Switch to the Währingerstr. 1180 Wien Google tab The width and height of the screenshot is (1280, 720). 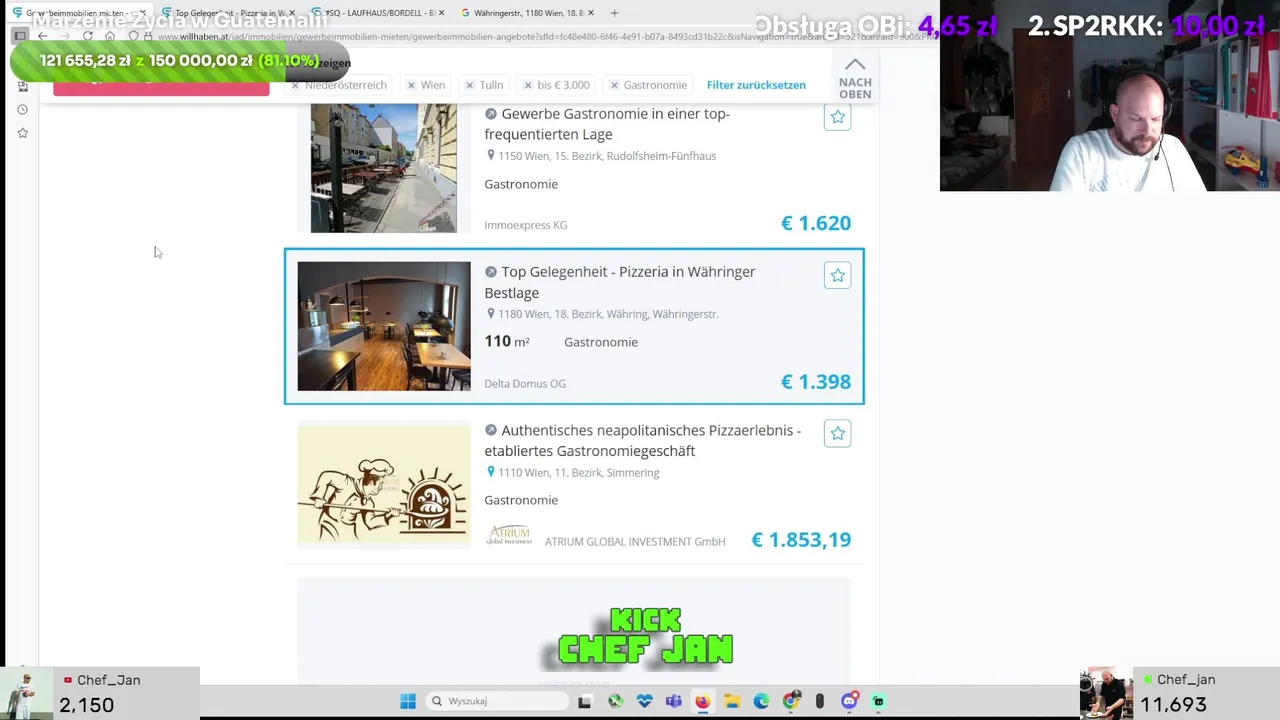(526, 13)
